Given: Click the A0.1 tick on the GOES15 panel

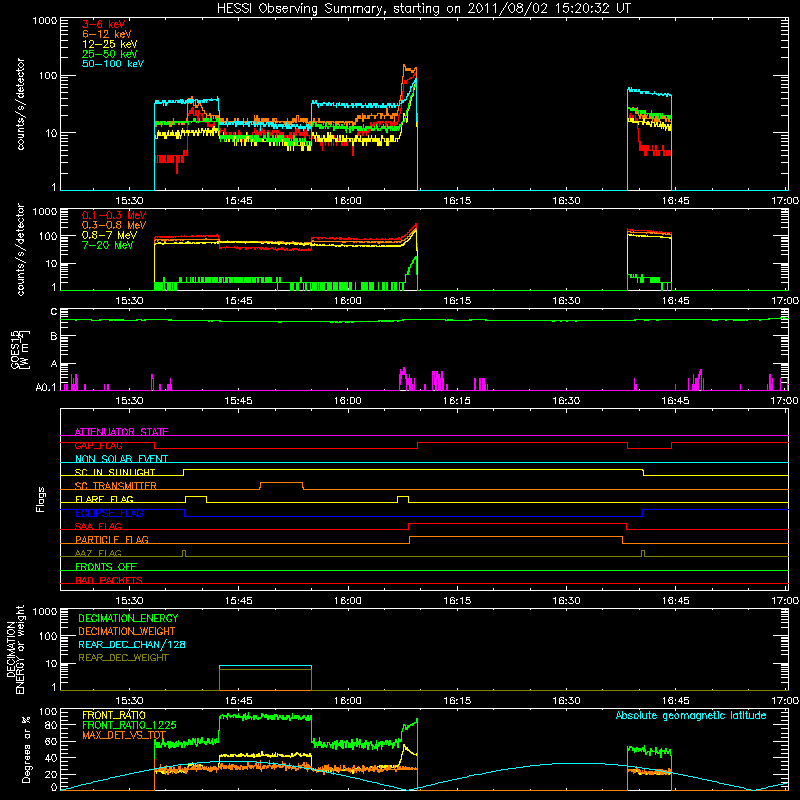Looking at the screenshot, I should [46, 387].
